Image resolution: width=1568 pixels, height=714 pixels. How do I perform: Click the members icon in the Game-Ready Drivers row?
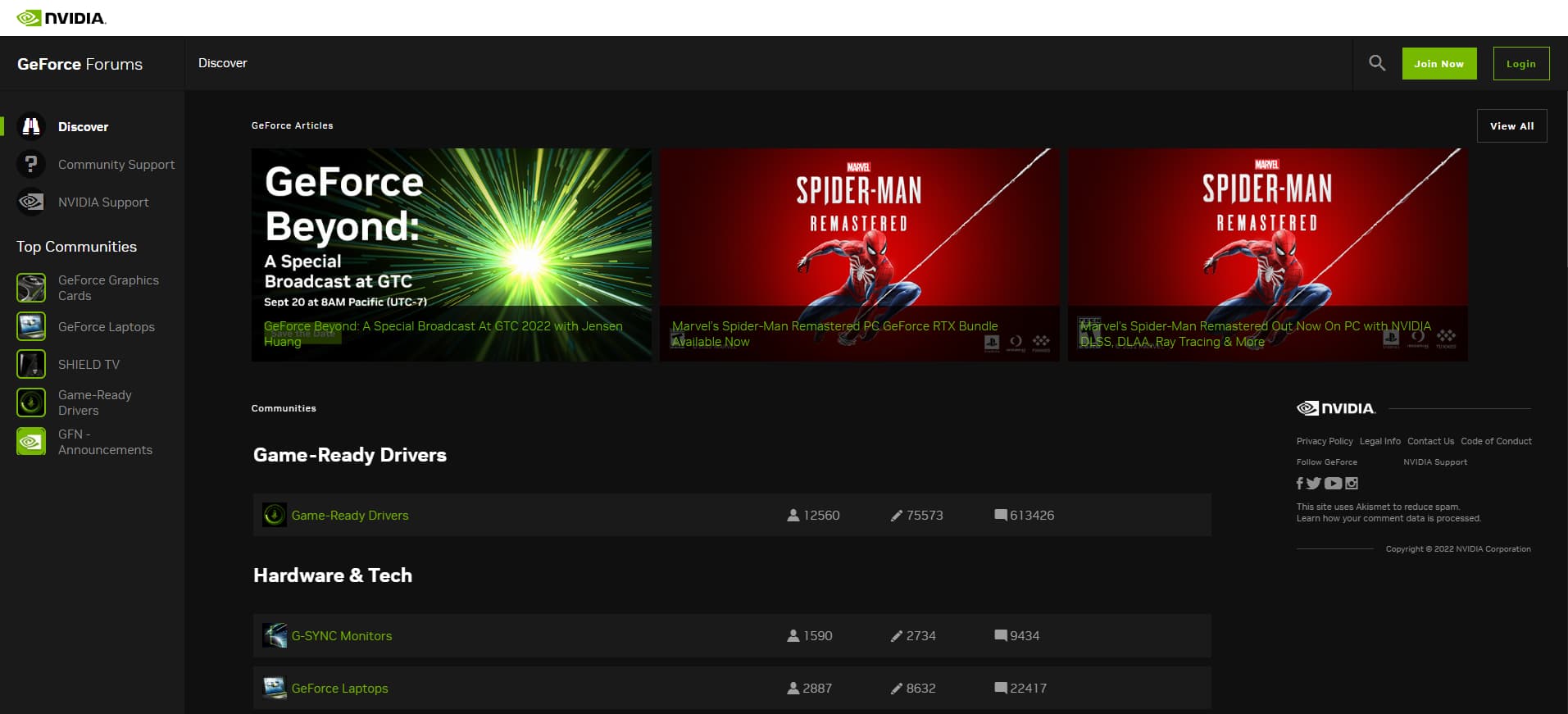point(793,515)
